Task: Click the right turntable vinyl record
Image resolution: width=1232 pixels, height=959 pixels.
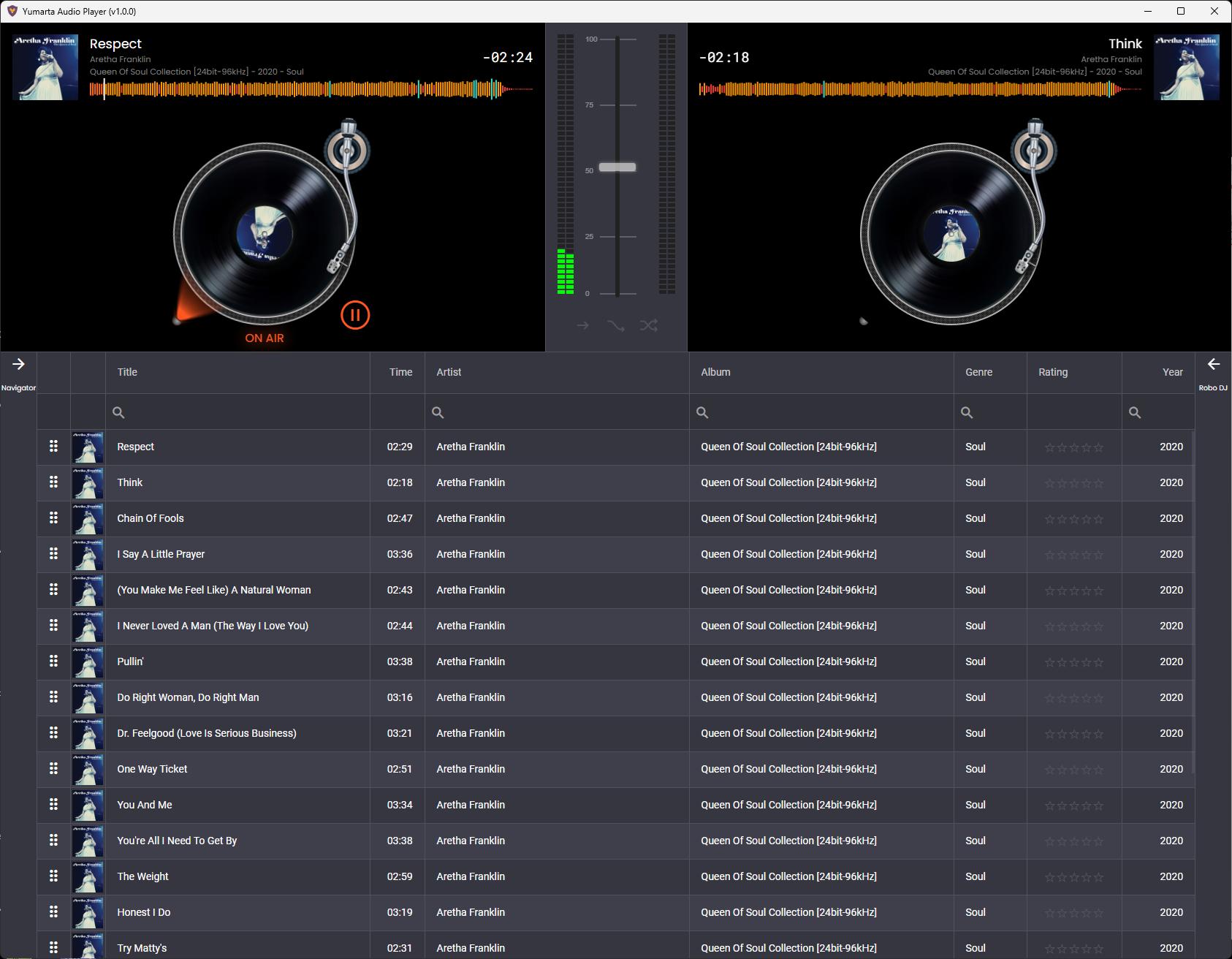Action: [951, 234]
